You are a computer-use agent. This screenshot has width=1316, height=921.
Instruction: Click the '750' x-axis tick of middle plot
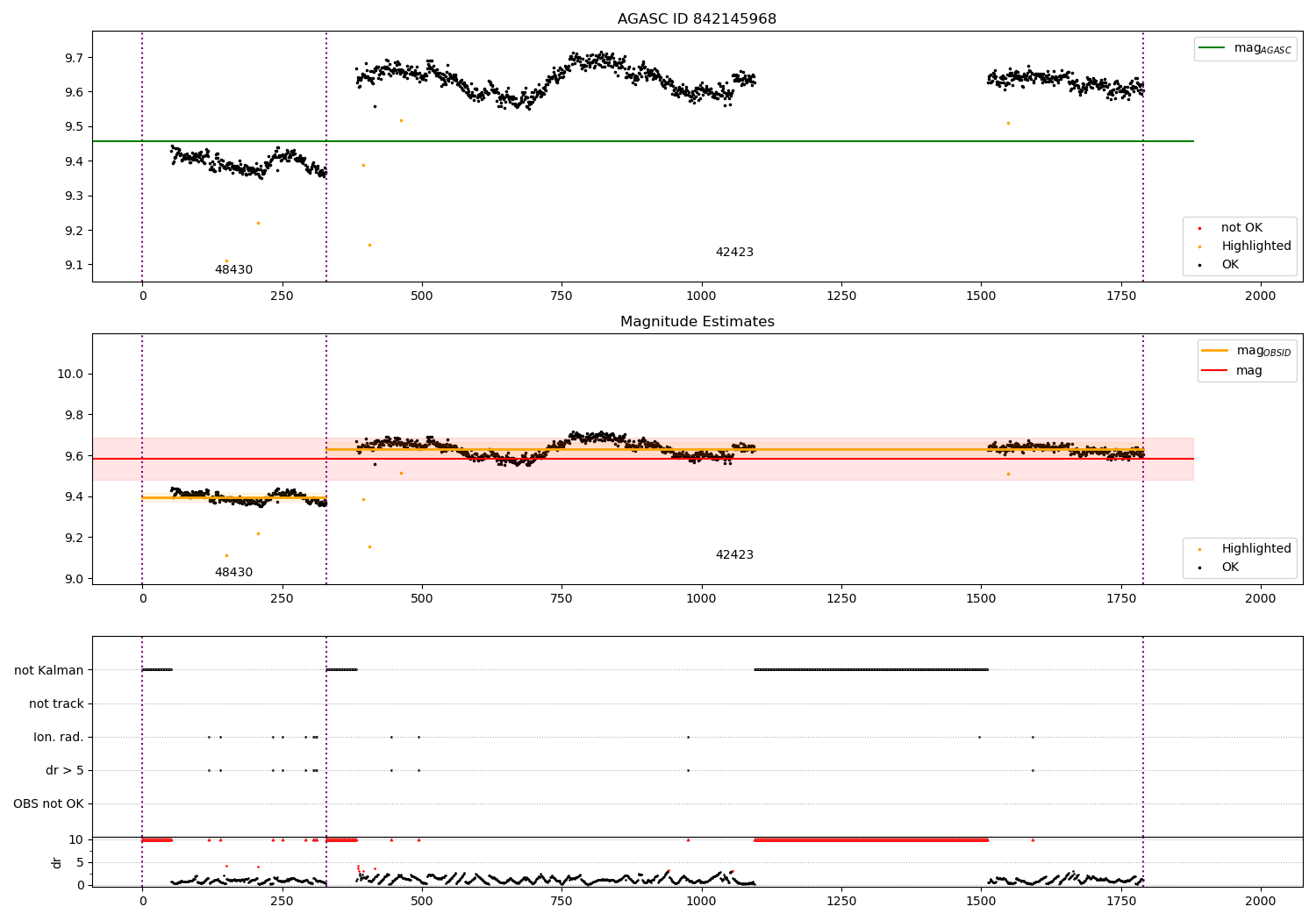pos(561,599)
